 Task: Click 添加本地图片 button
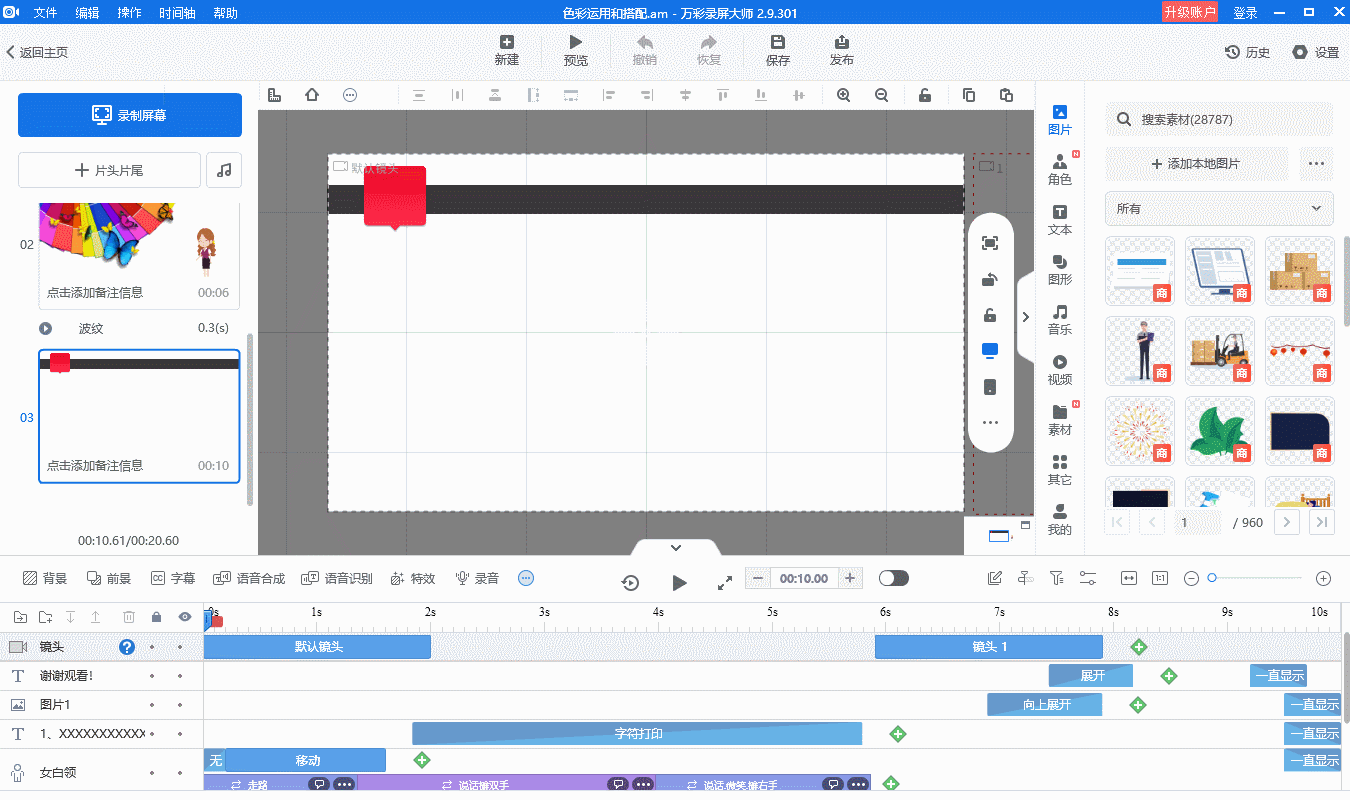coord(1197,164)
